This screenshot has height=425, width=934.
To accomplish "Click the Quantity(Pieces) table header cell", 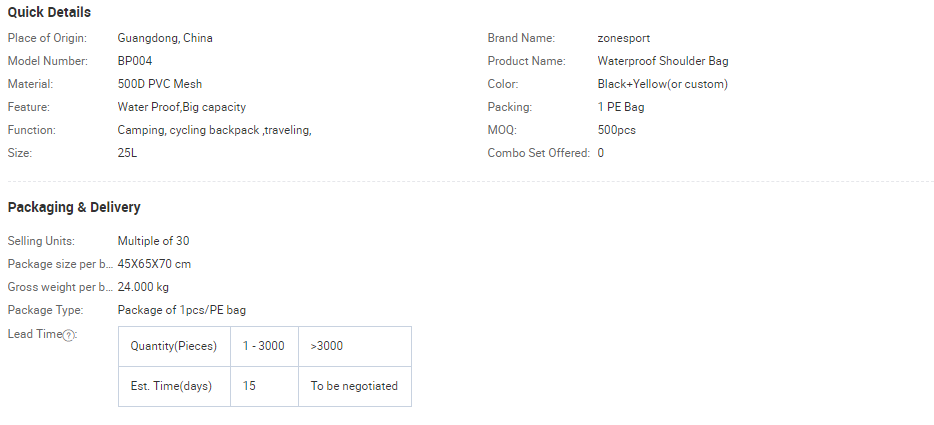I will 175,346.
